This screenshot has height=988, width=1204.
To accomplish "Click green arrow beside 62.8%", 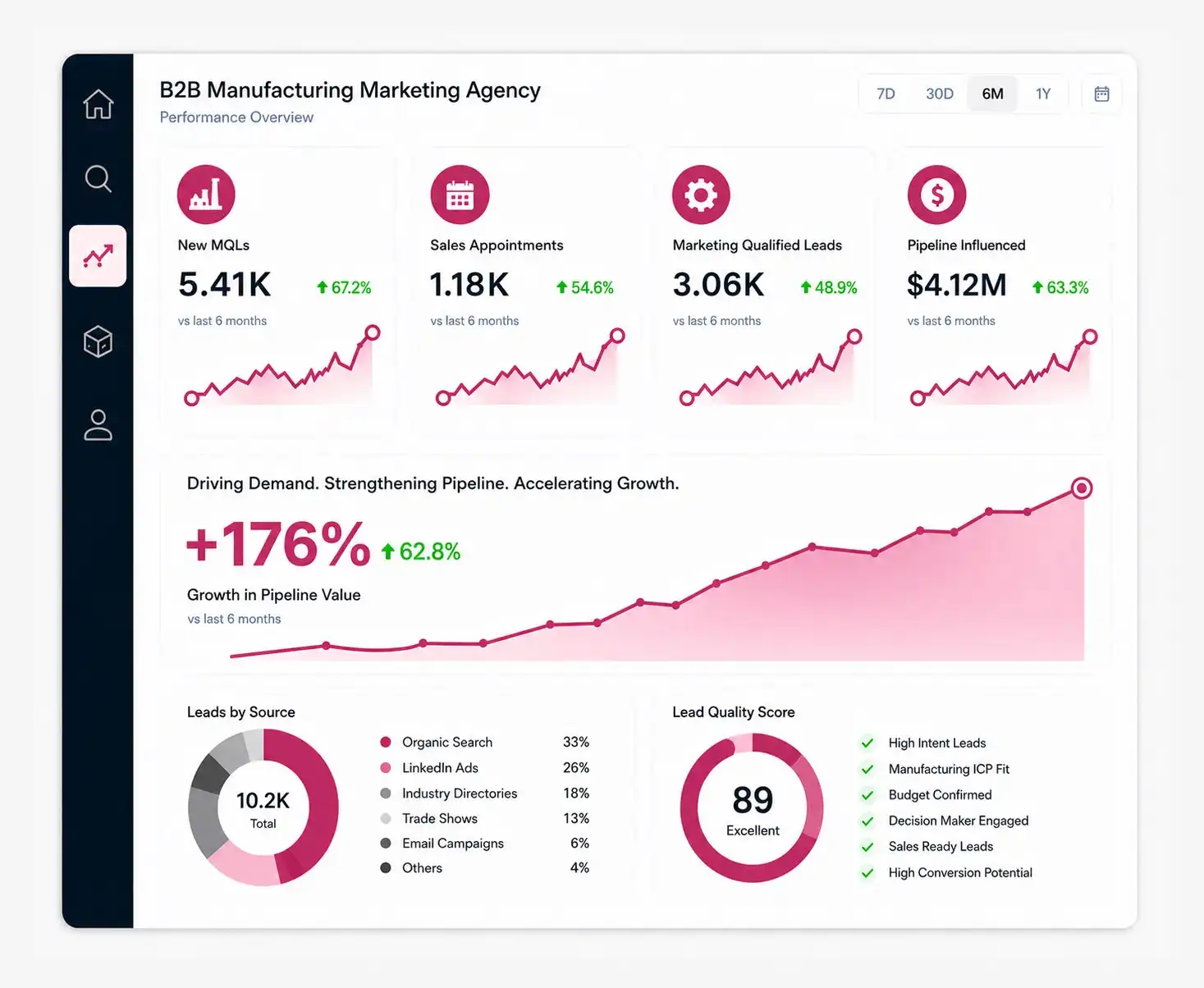I will 387,551.
